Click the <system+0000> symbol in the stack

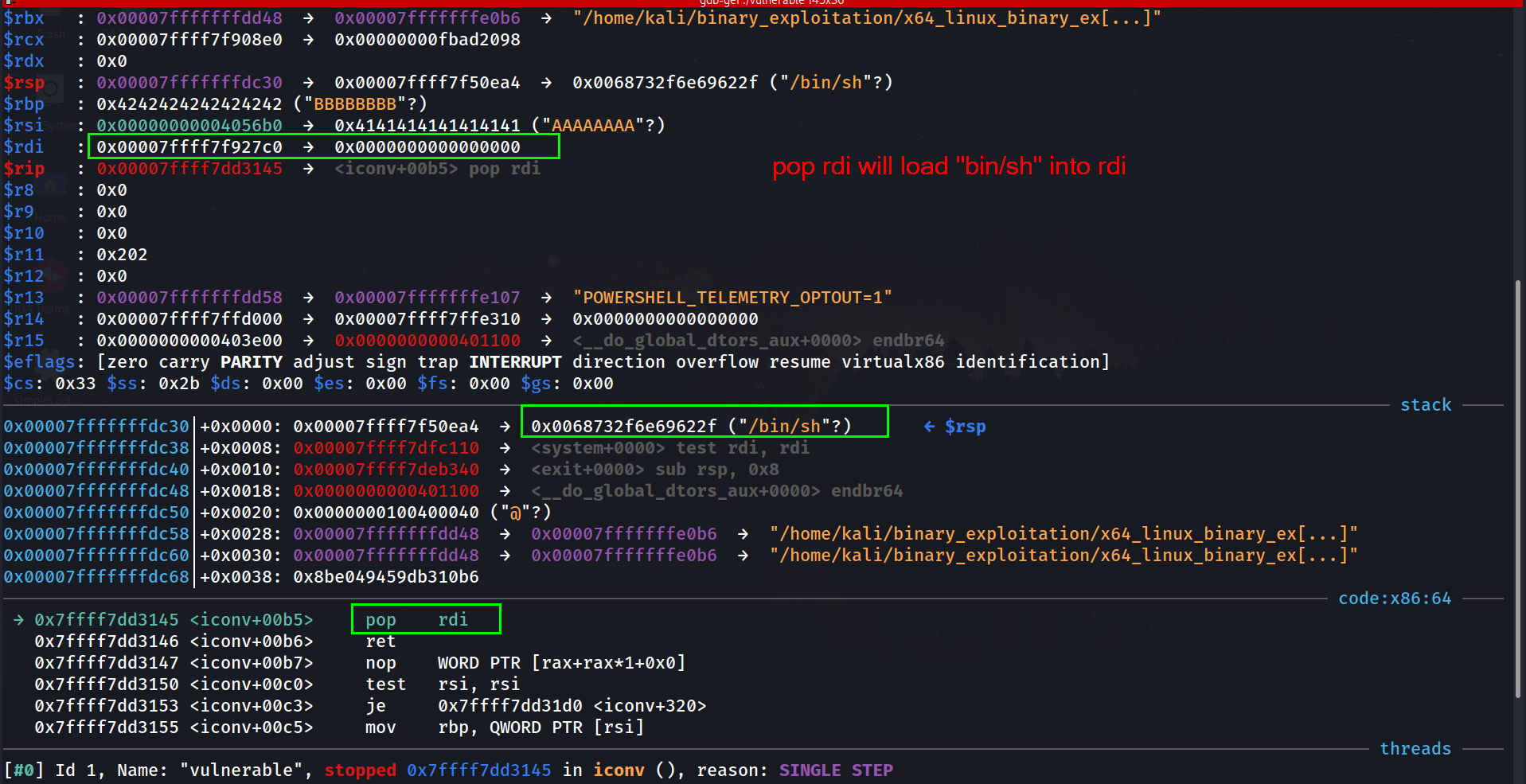tap(597, 448)
